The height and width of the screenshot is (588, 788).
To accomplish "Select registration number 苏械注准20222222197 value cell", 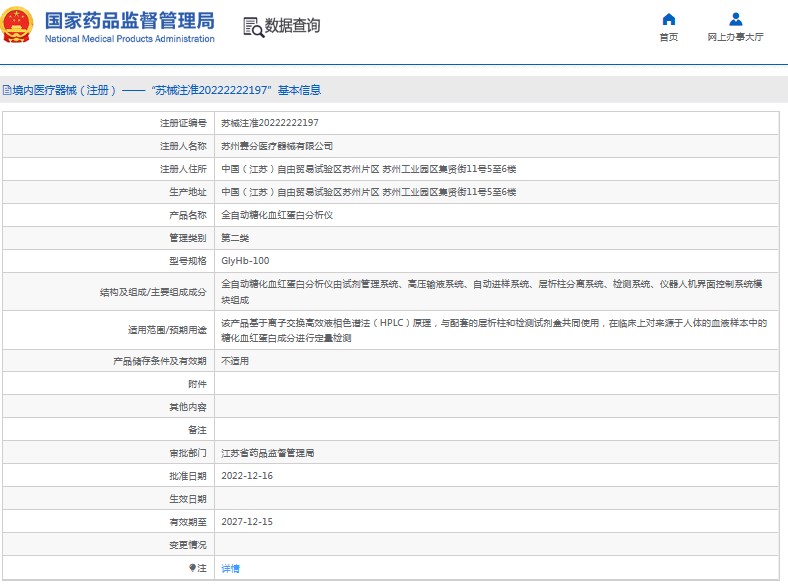I will point(270,123).
